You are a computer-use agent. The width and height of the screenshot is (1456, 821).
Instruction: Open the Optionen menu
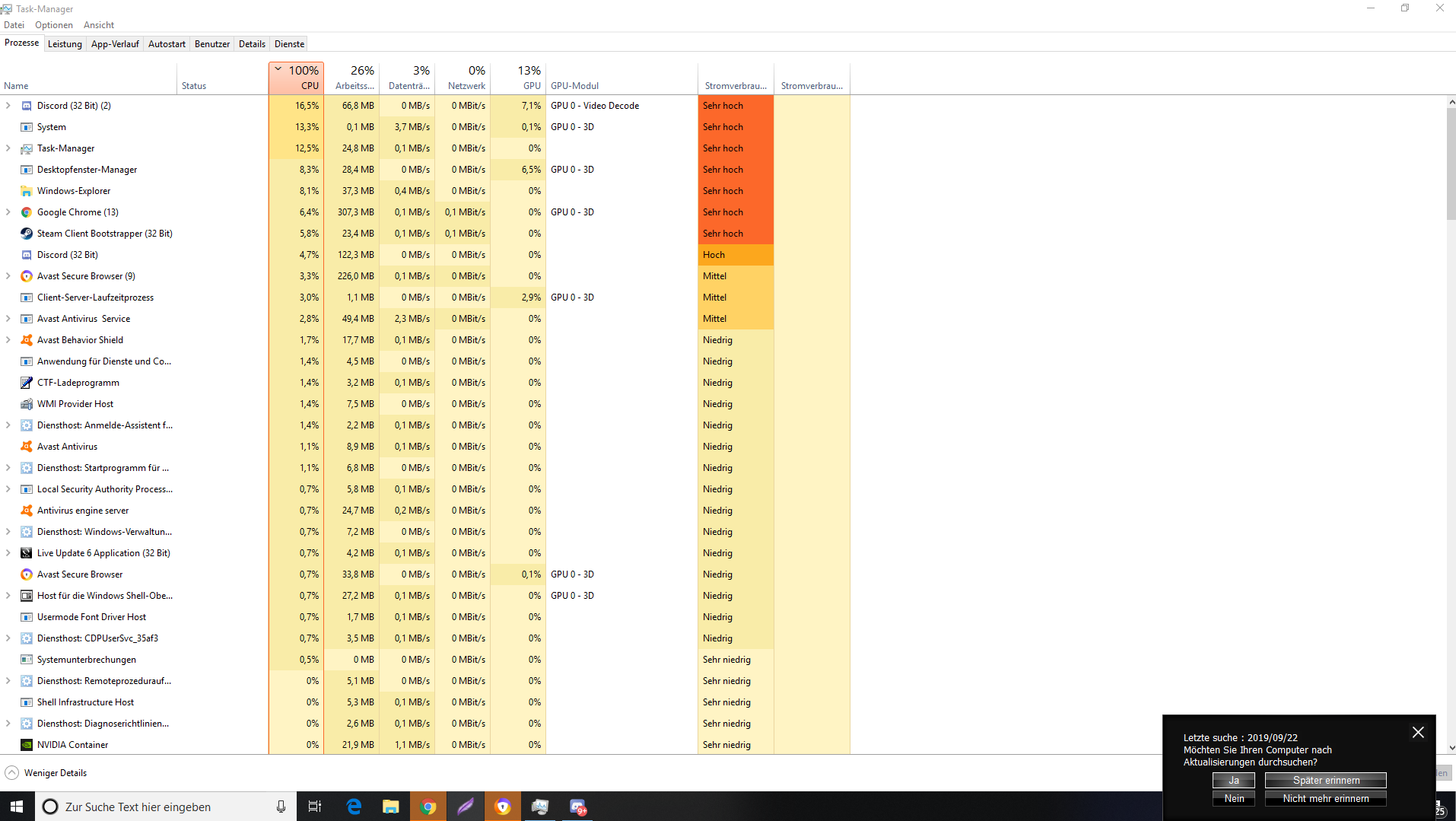tap(54, 25)
